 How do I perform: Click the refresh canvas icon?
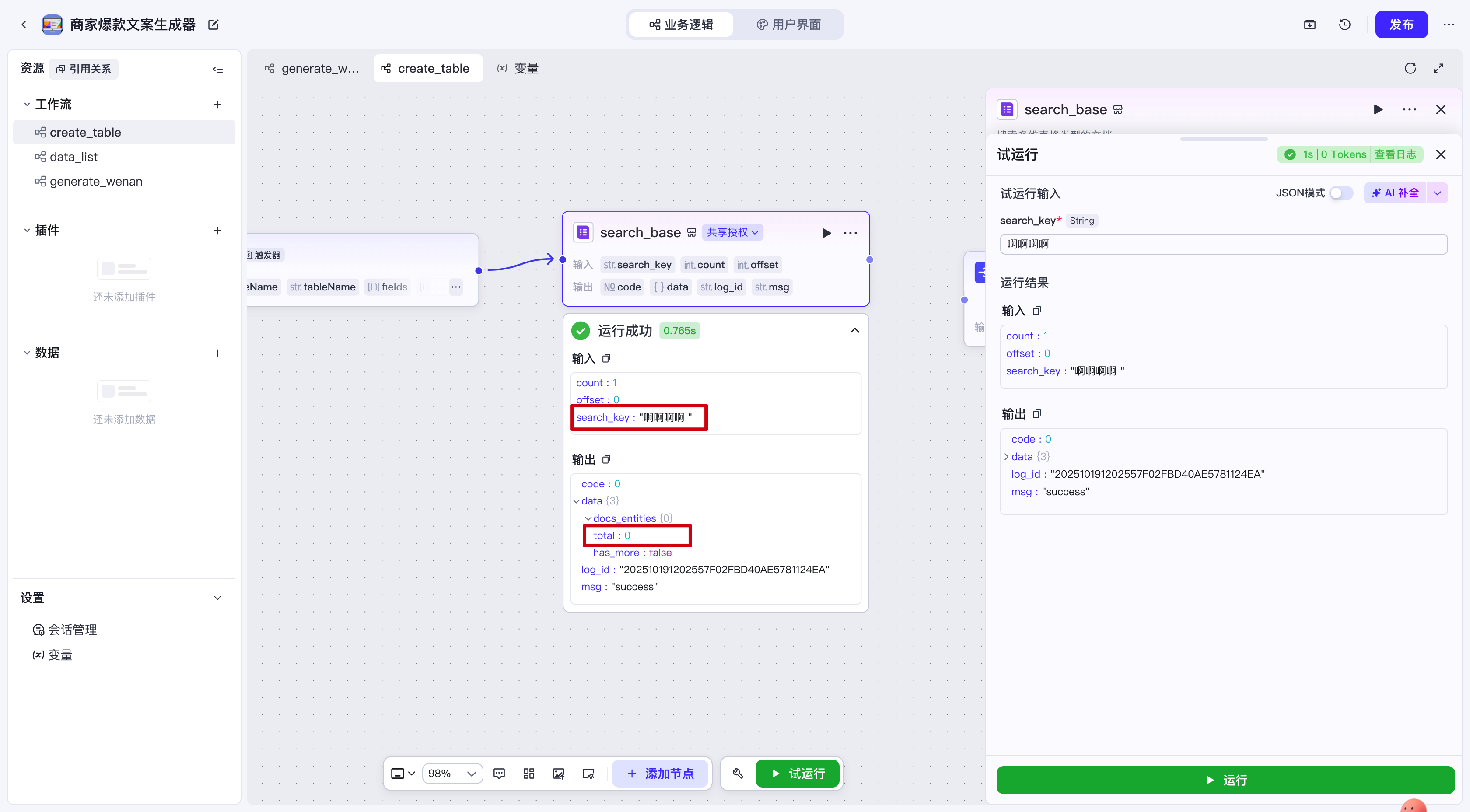click(x=1410, y=69)
